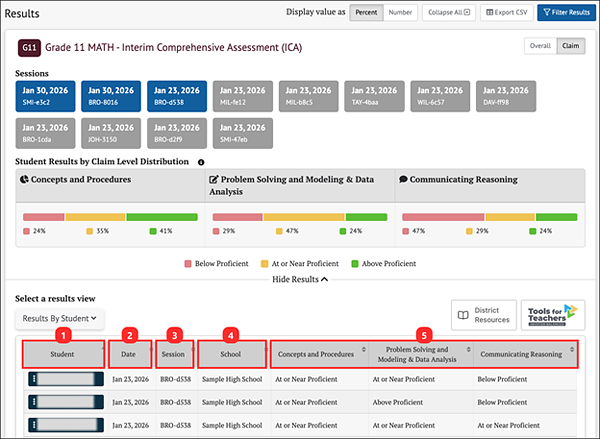Screen dimensions: 600x439
Task: Click the Hide Results chevron
Action: [324, 279]
